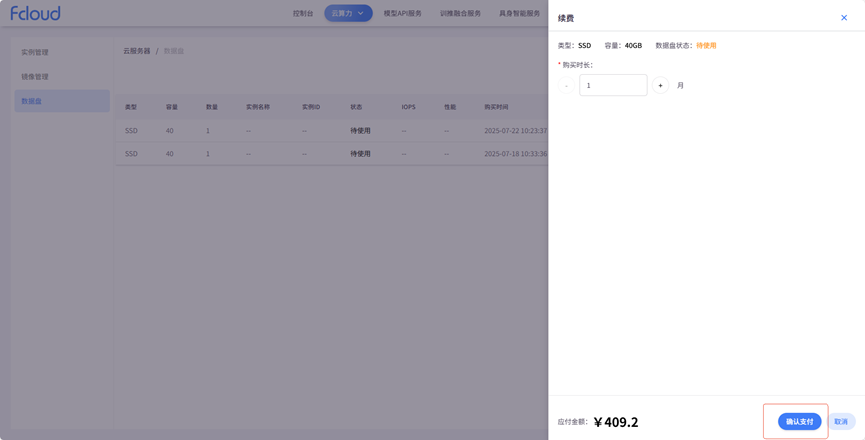Select the SSD row purchased 2025-07-22
This screenshot has height=440, width=865.
point(330,131)
